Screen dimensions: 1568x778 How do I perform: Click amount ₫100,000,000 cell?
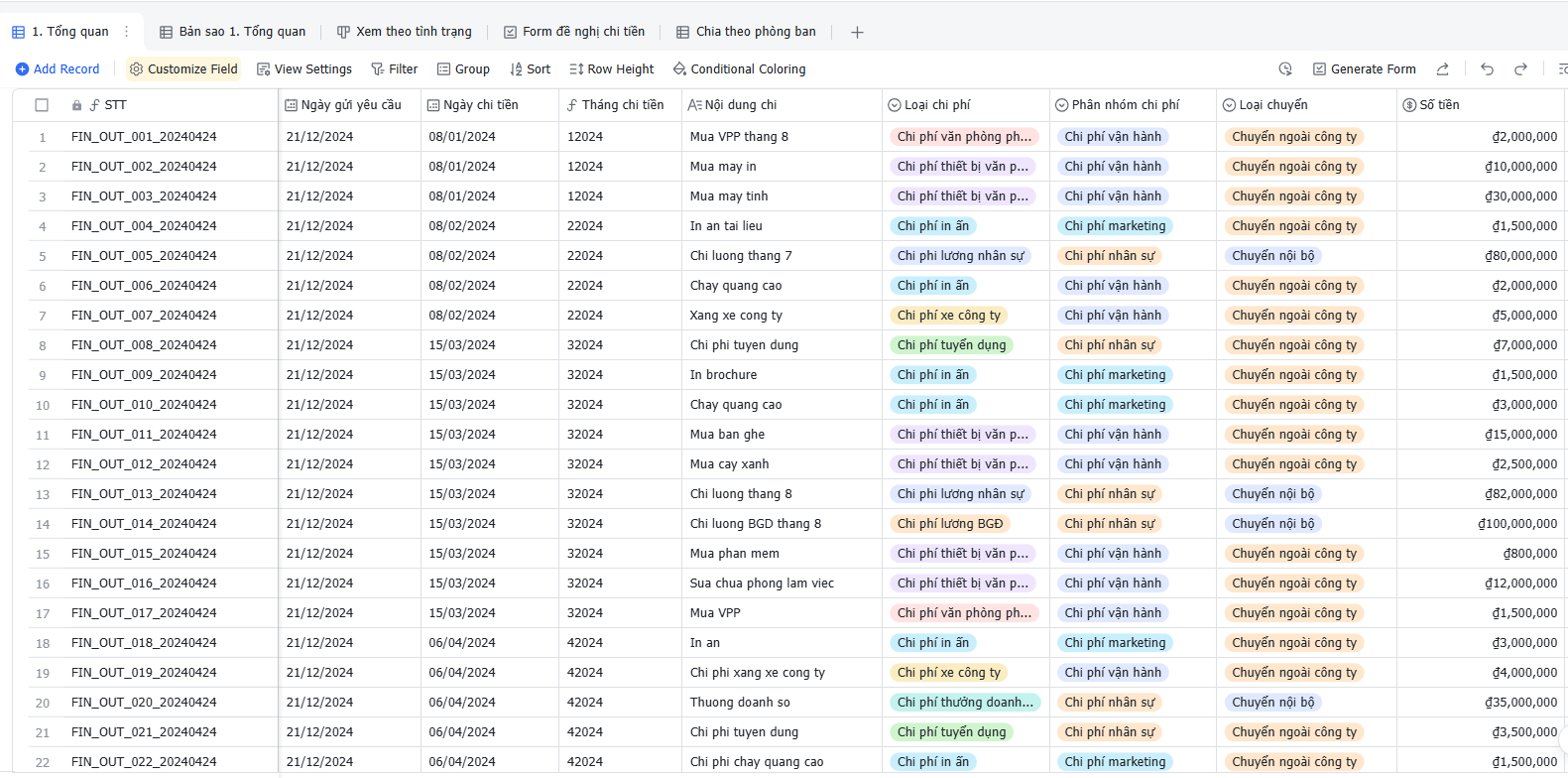coord(1481,524)
